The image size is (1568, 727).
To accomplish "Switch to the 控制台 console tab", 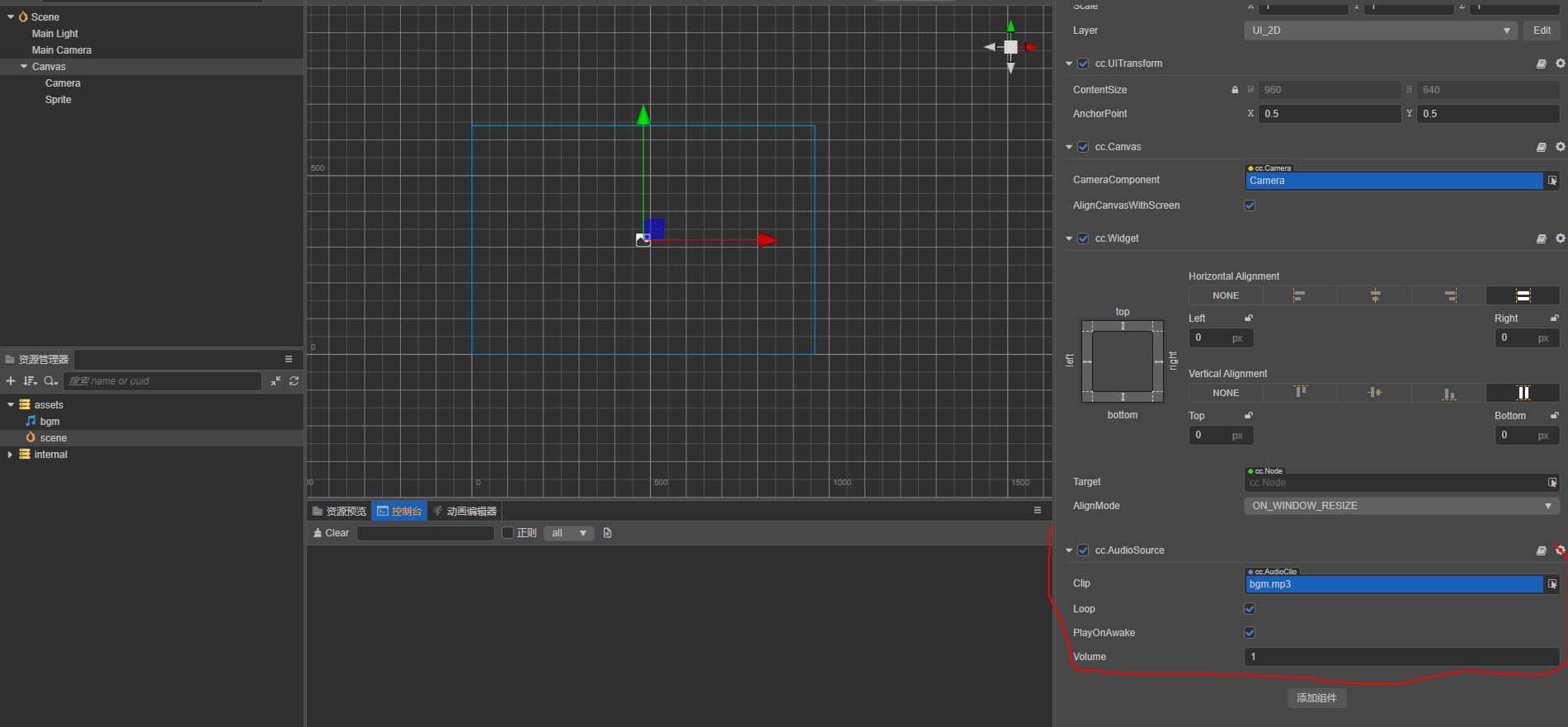I will tap(399, 511).
